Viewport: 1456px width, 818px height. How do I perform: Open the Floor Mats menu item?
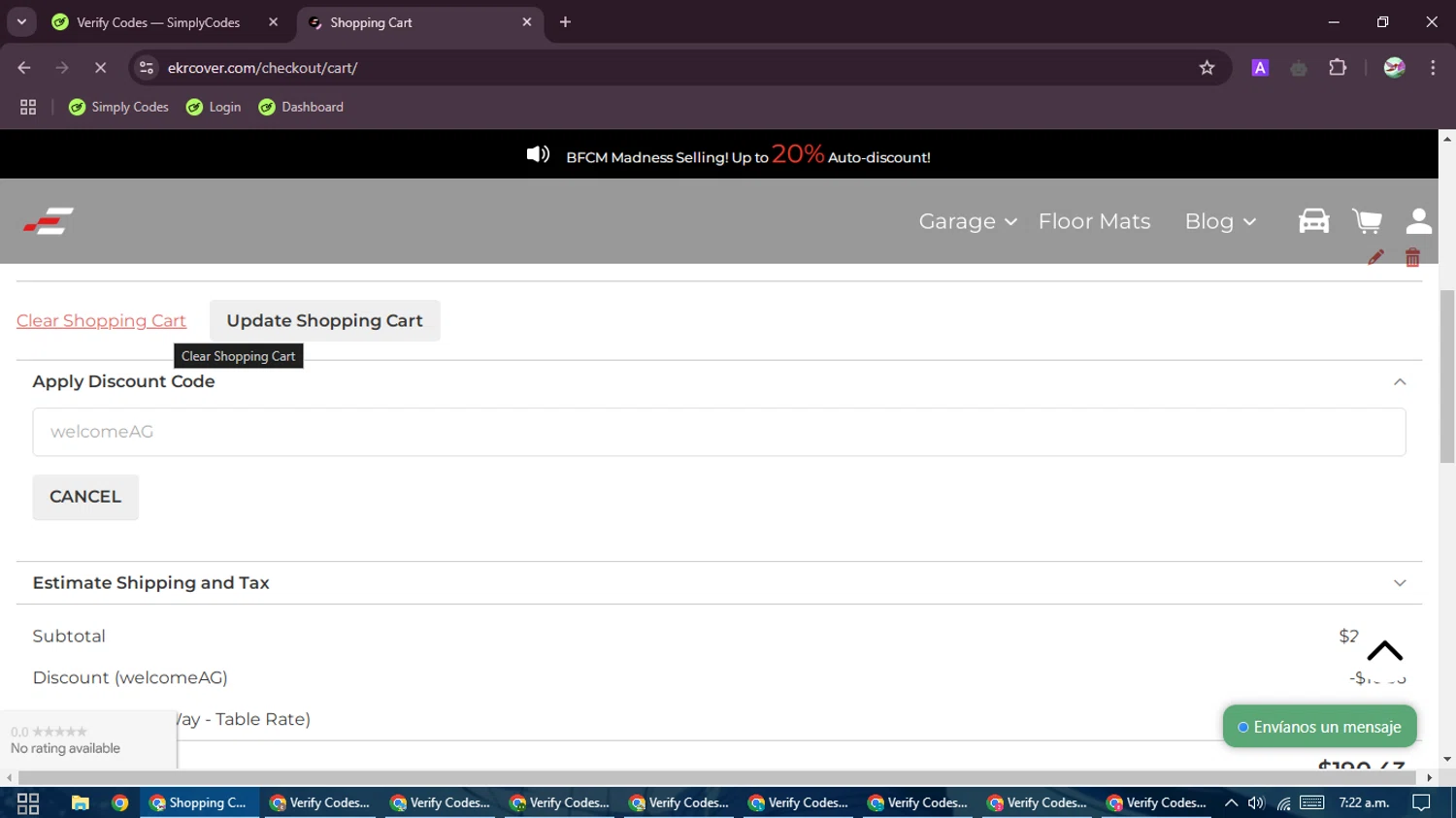1094,221
